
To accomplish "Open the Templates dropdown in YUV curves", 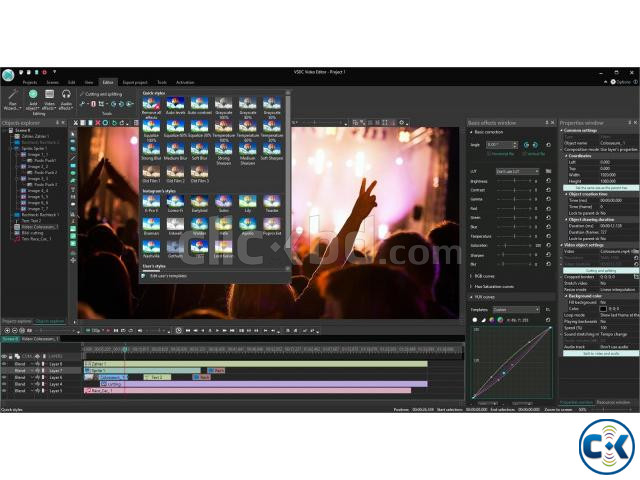I will click(x=516, y=310).
